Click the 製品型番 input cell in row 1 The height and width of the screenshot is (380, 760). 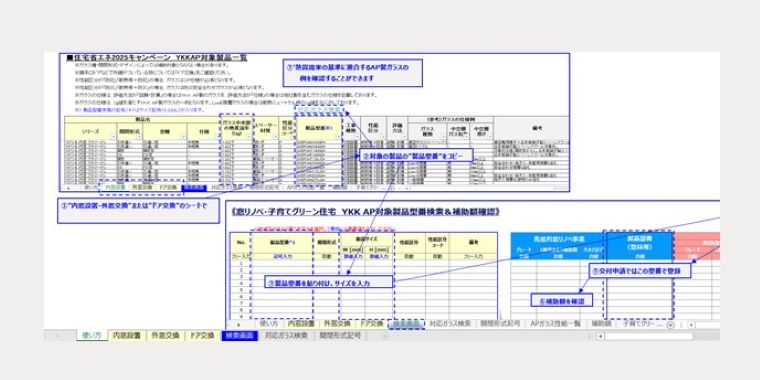pos(282,264)
